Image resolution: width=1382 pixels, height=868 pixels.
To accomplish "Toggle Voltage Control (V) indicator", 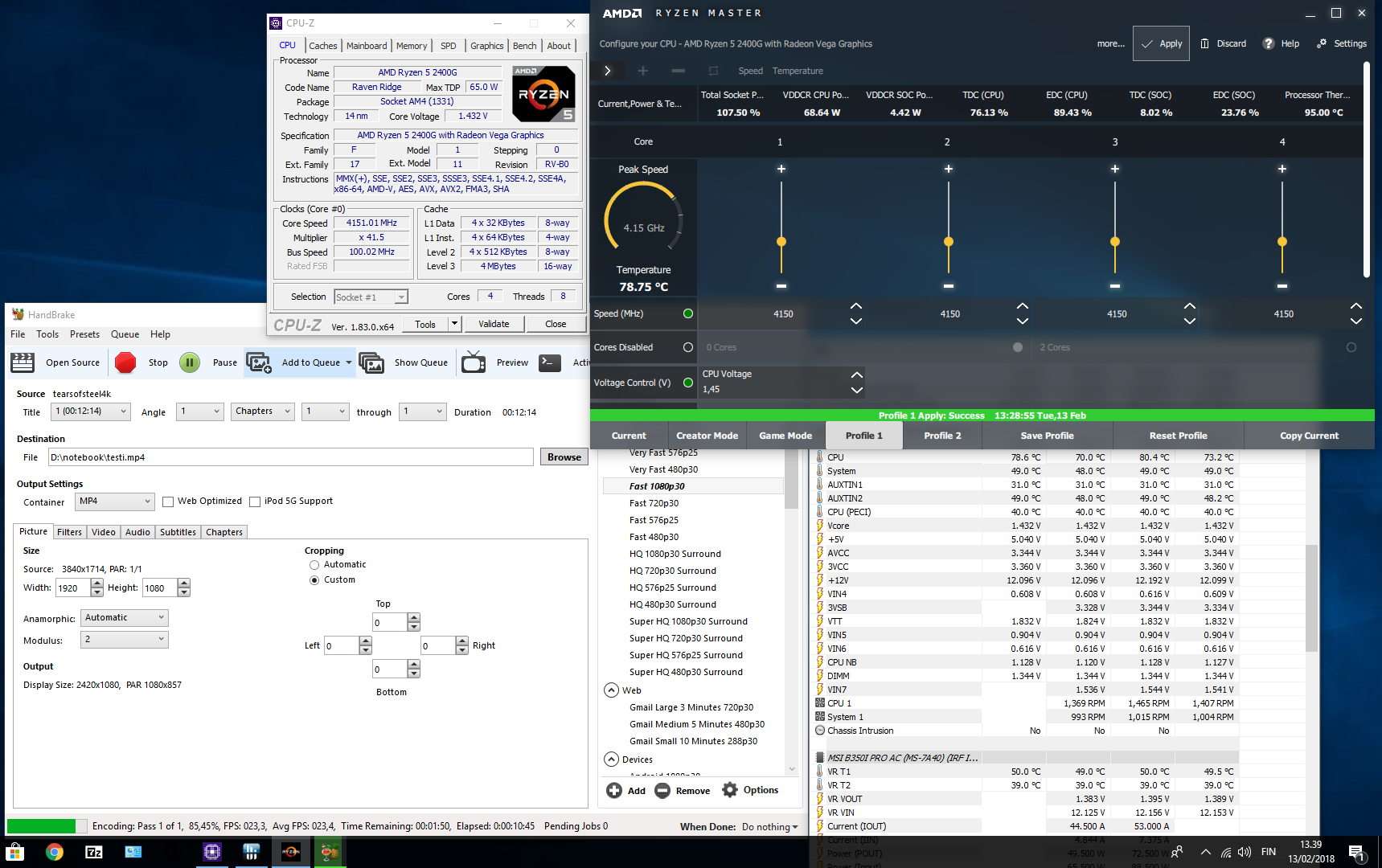I will coord(688,383).
